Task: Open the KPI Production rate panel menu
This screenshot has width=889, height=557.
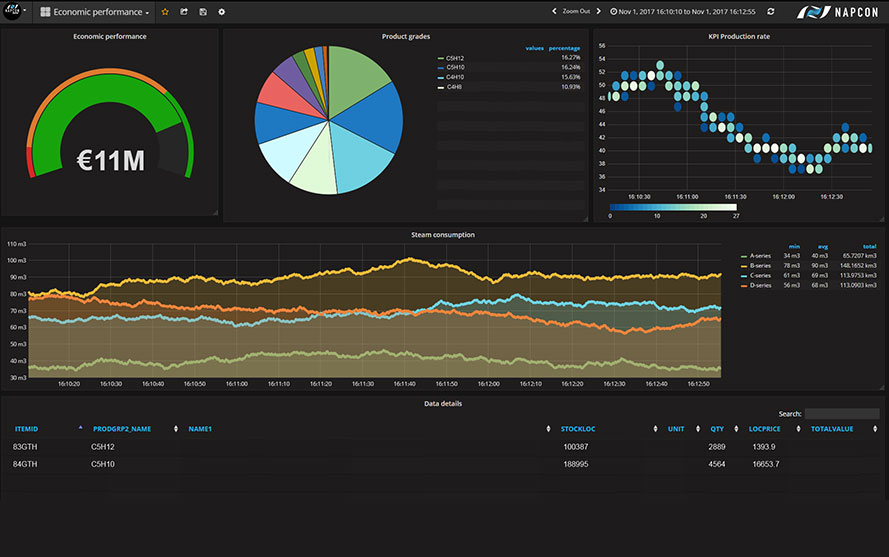Action: coord(738,36)
